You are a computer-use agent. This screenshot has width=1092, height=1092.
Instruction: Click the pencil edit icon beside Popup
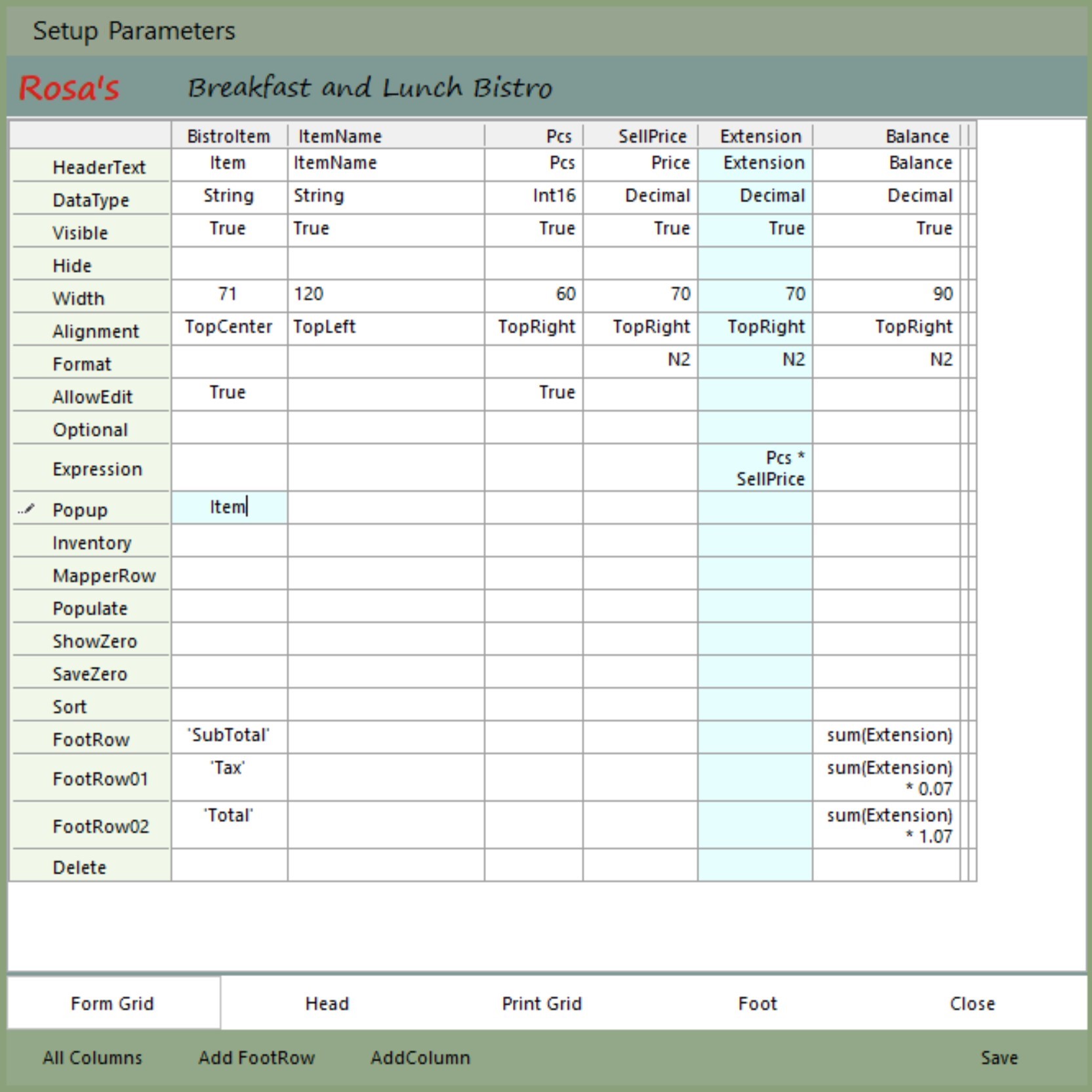click(26, 509)
